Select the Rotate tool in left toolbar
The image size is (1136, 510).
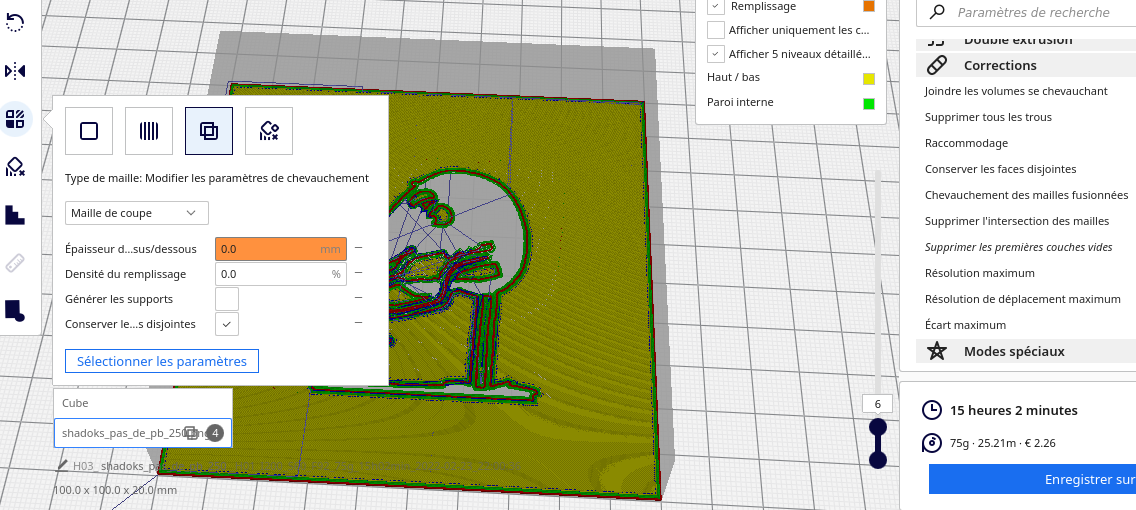[x=15, y=22]
